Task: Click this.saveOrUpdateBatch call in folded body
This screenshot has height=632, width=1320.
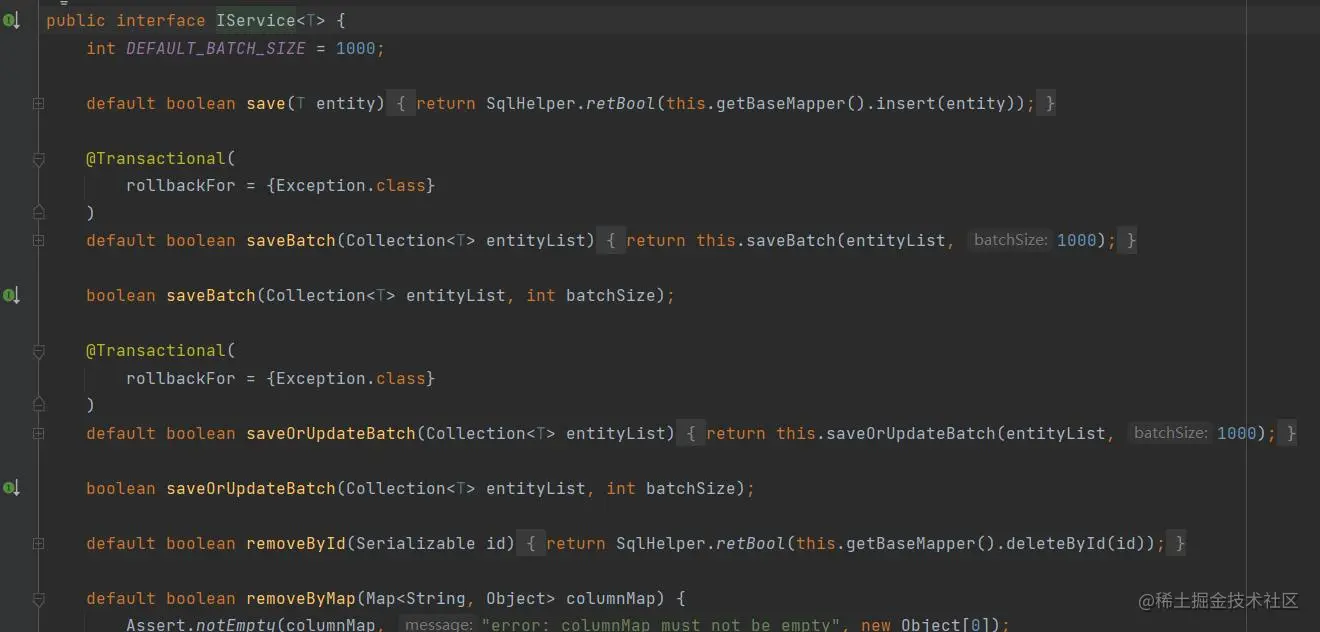Action: point(886,433)
